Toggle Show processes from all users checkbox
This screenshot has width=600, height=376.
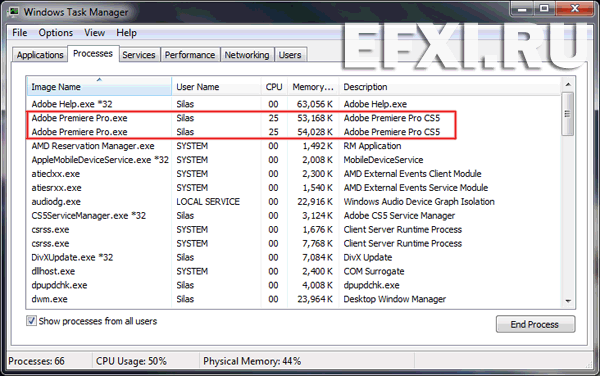tap(31, 321)
